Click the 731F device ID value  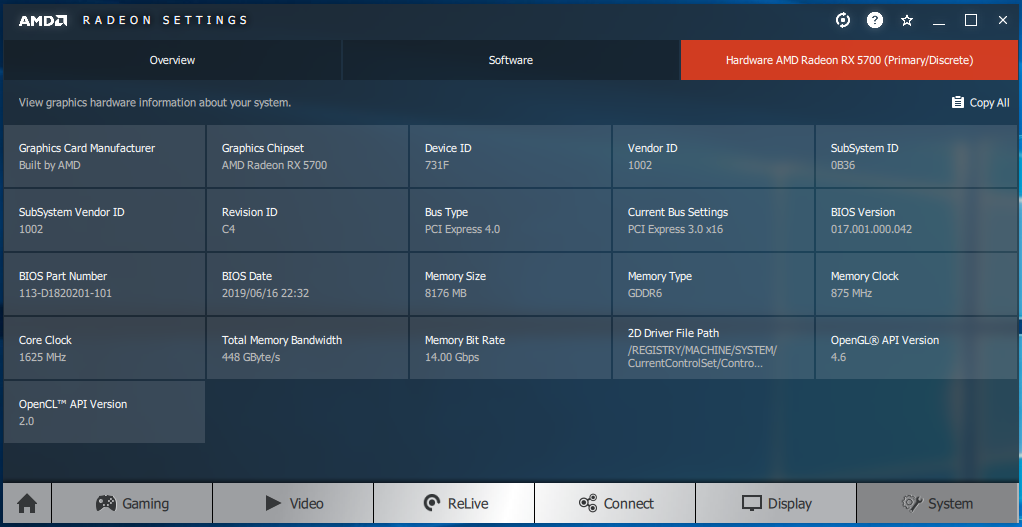437,165
